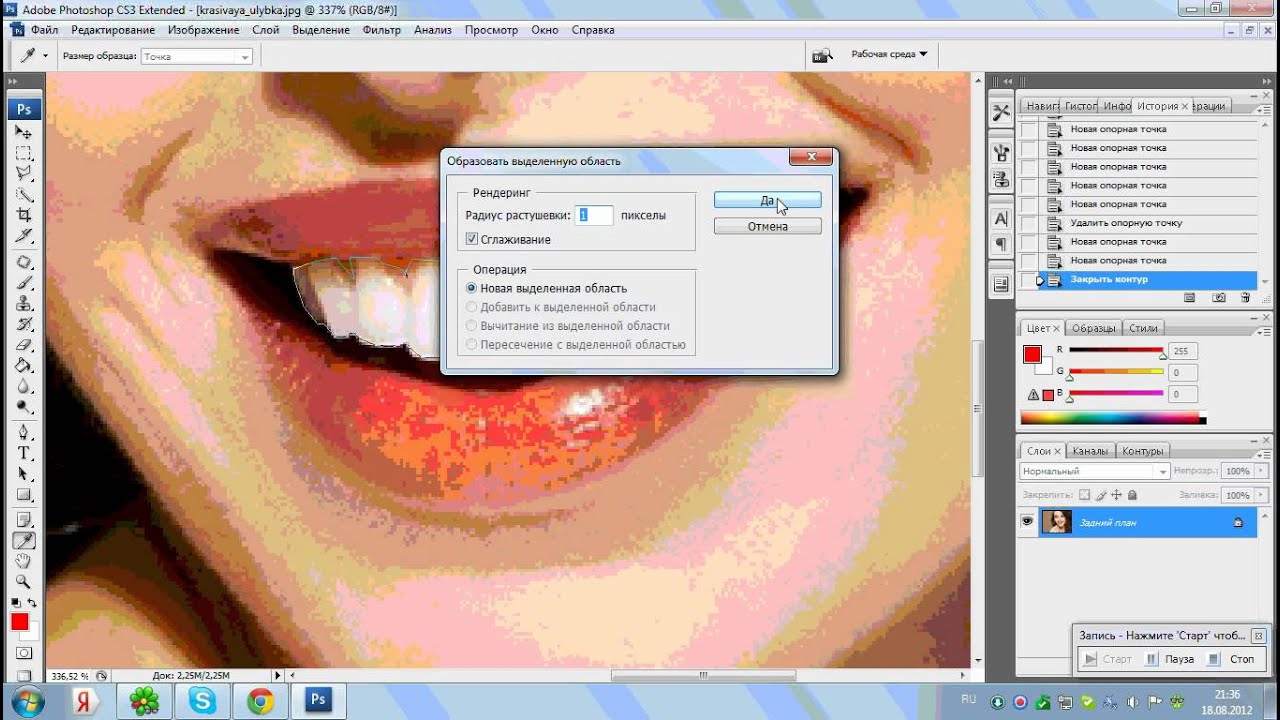This screenshot has width=1280, height=720.
Task: Click the color spectrum ramp
Action: click(1113, 419)
